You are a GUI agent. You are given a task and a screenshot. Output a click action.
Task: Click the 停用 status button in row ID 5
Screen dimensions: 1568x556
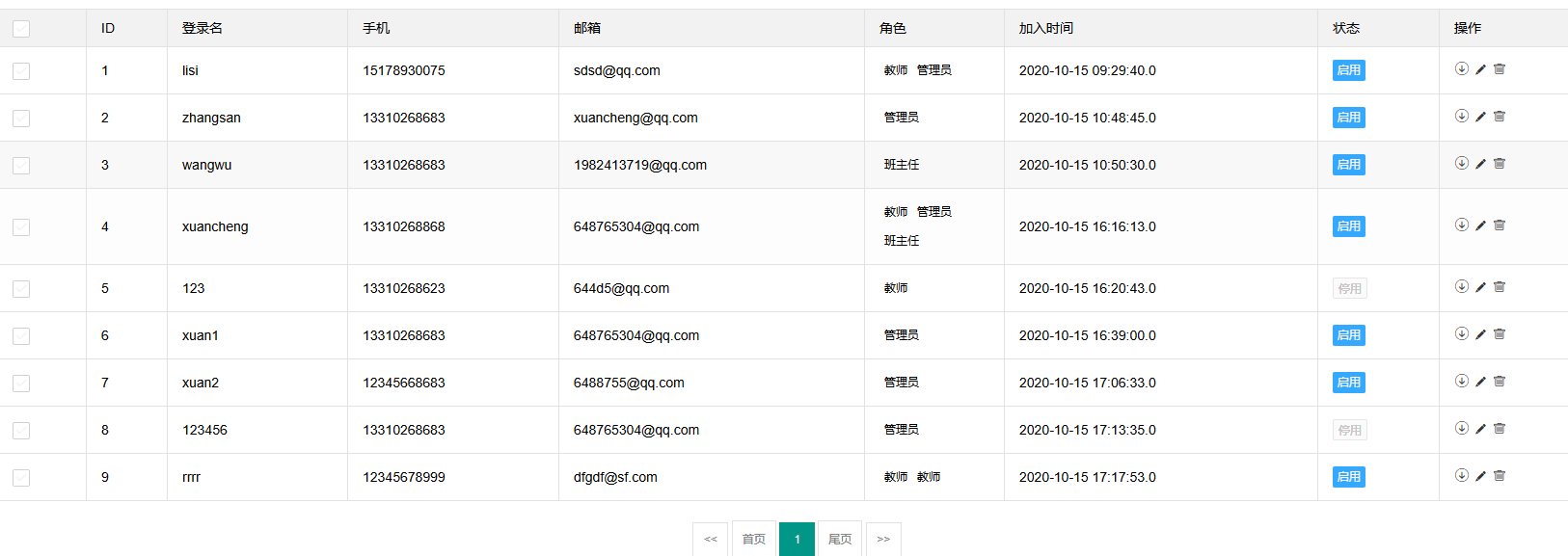click(1350, 288)
